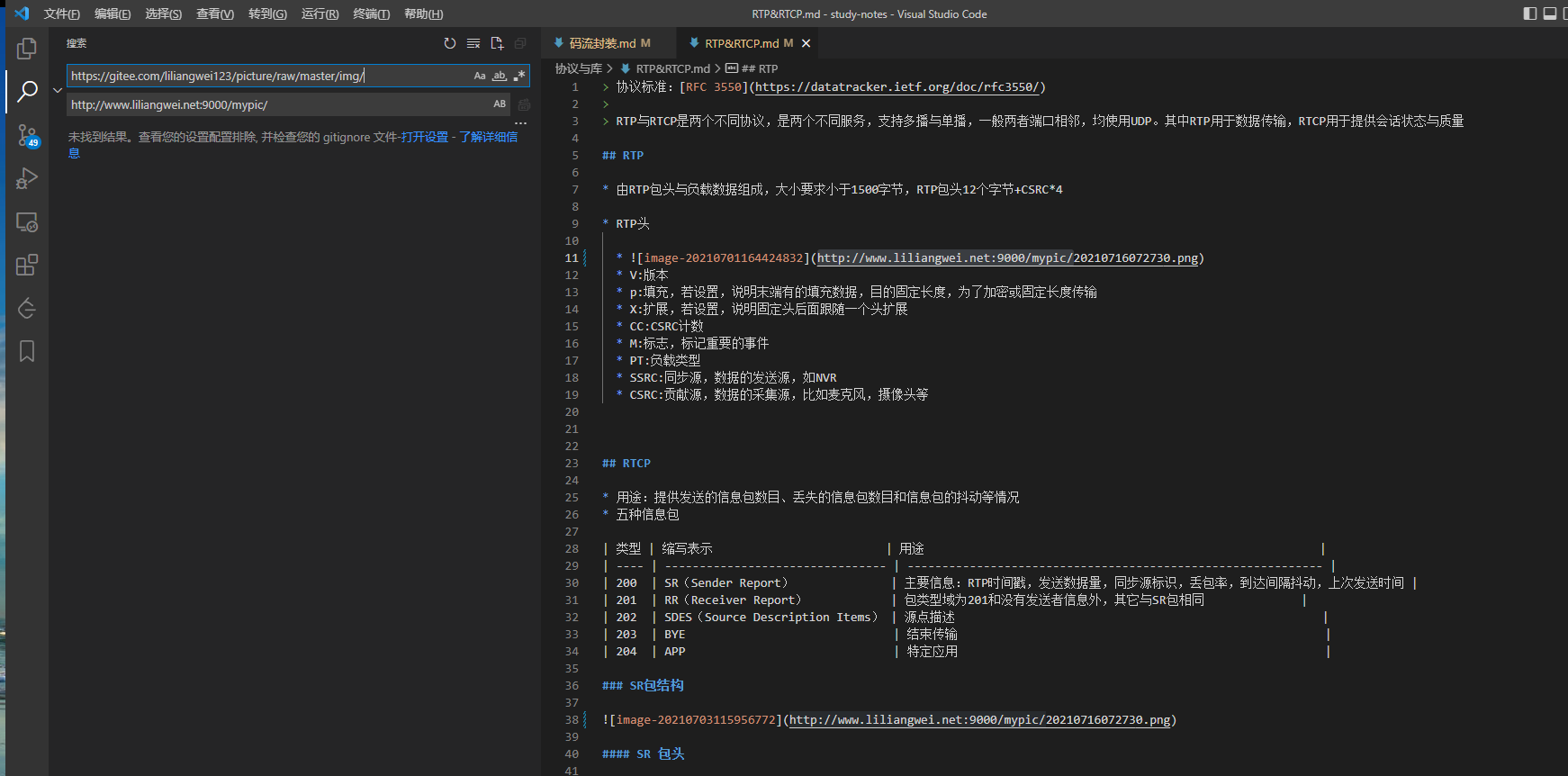Open the 编辑(E) menu
Image resolution: width=1568 pixels, height=776 pixels.
pyautogui.click(x=113, y=14)
